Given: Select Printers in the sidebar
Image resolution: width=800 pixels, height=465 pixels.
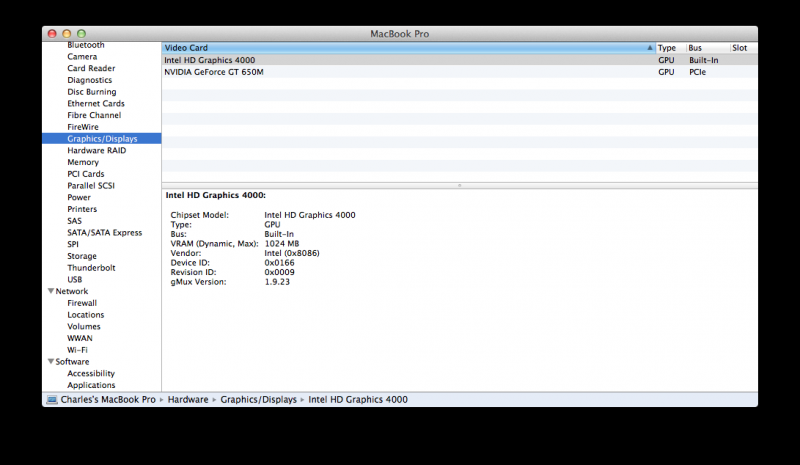Looking at the screenshot, I should click(82, 209).
